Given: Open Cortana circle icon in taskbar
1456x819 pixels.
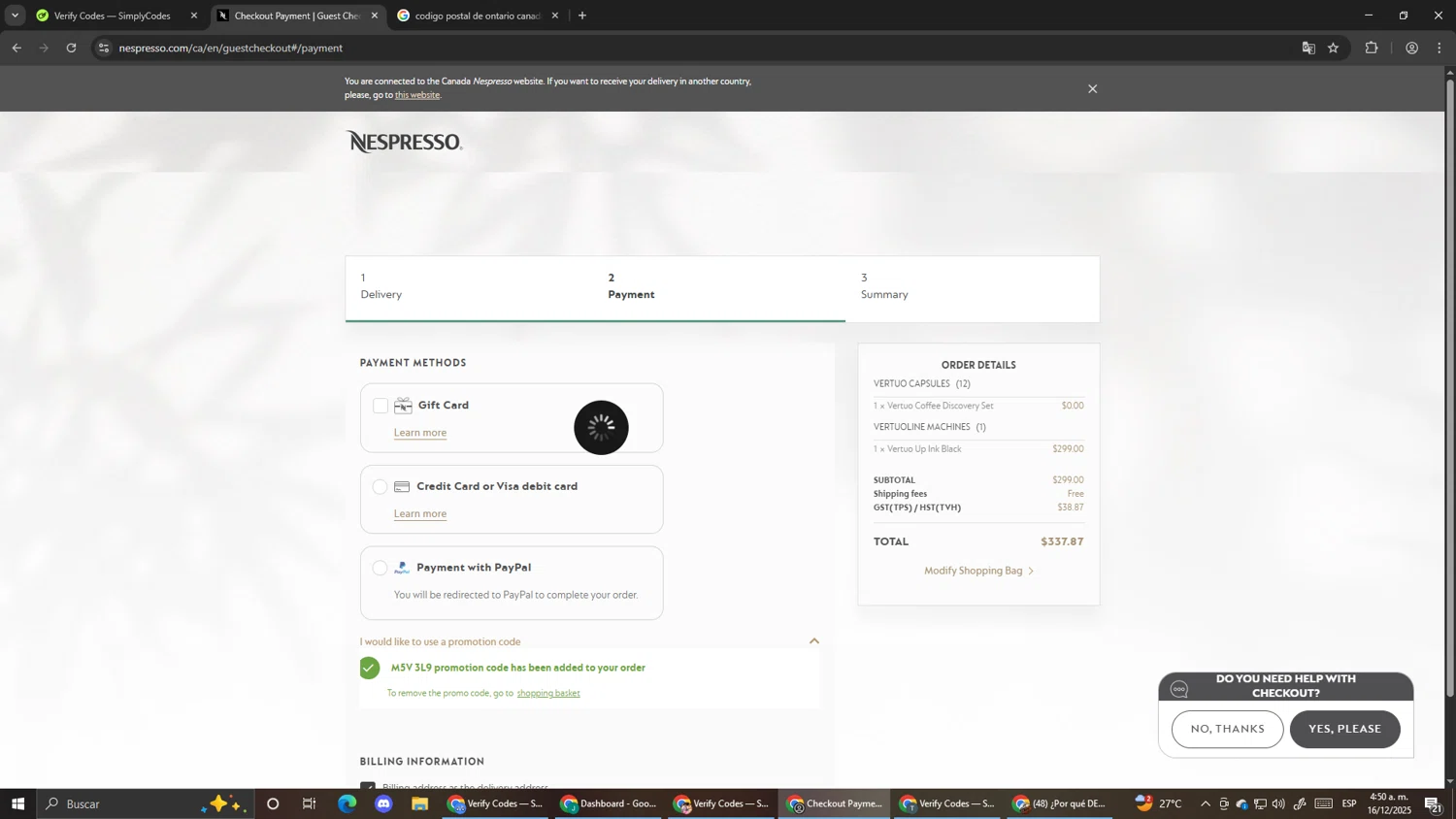Looking at the screenshot, I should tap(273, 803).
